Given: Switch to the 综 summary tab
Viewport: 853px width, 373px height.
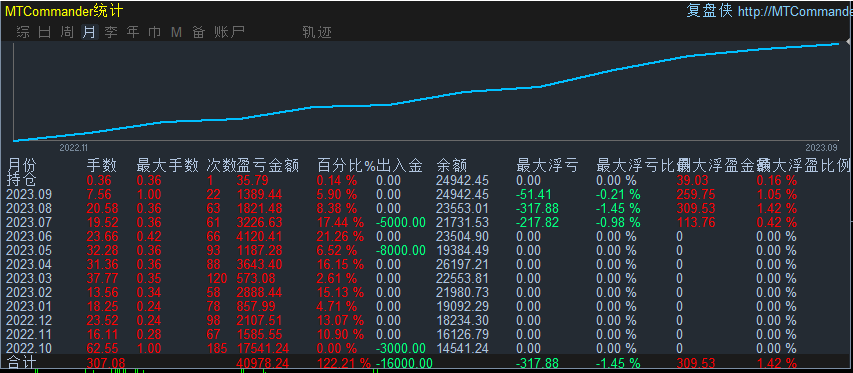Looking at the screenshot, I should click(23, 32).
